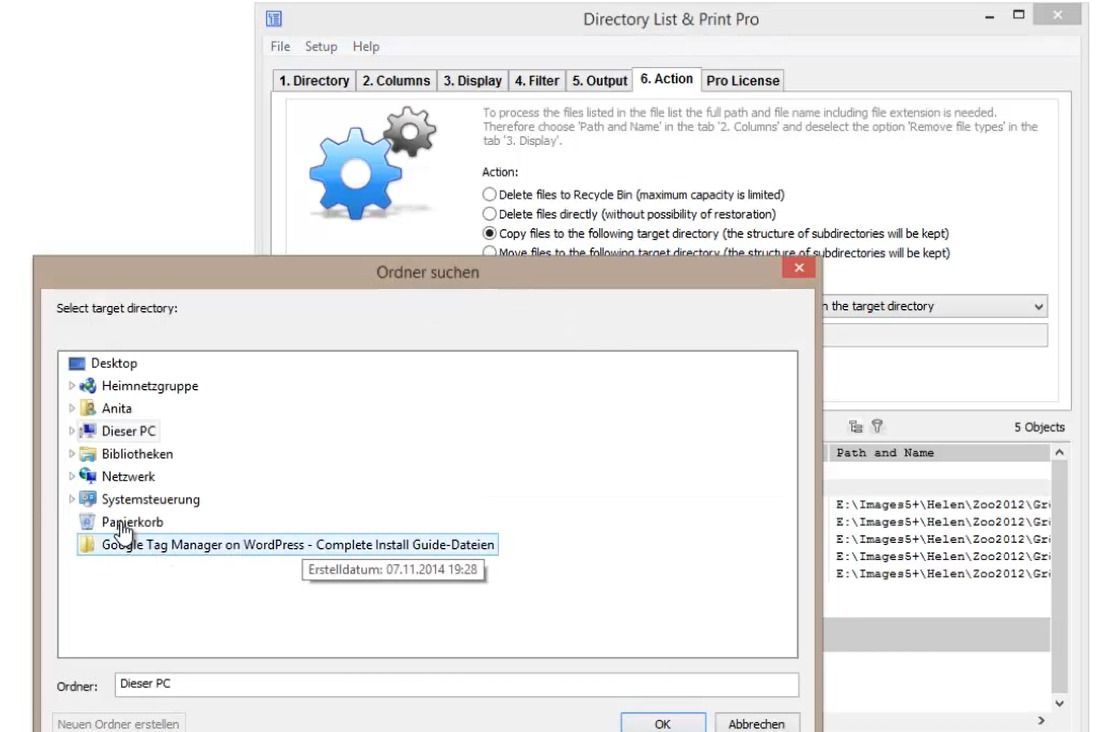This screenshot has width=1120, height=732.
Task: Click the Bibliotheken libraries icon
Action: tap(88, 454)
